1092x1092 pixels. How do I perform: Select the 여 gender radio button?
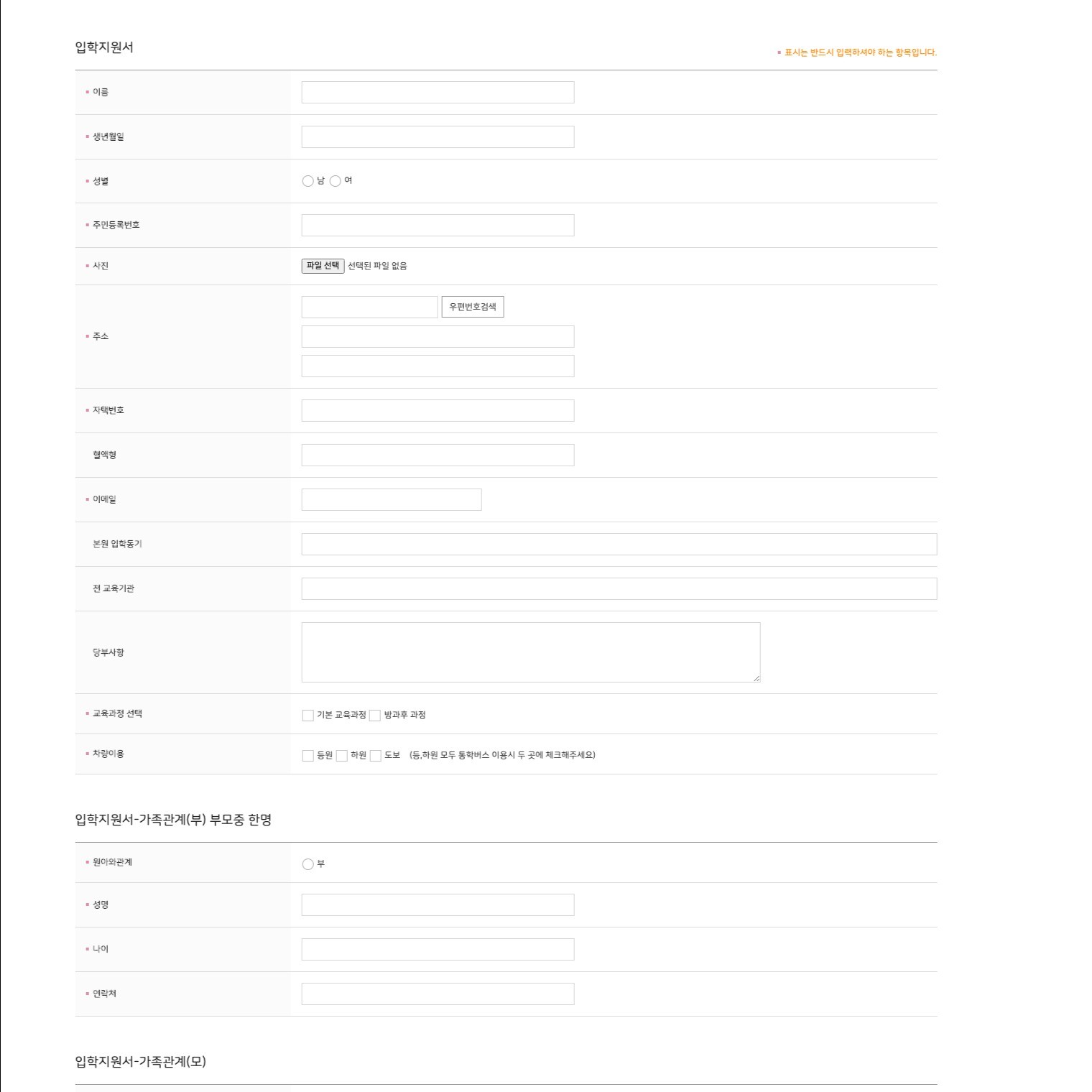click(x=335, y=181)
